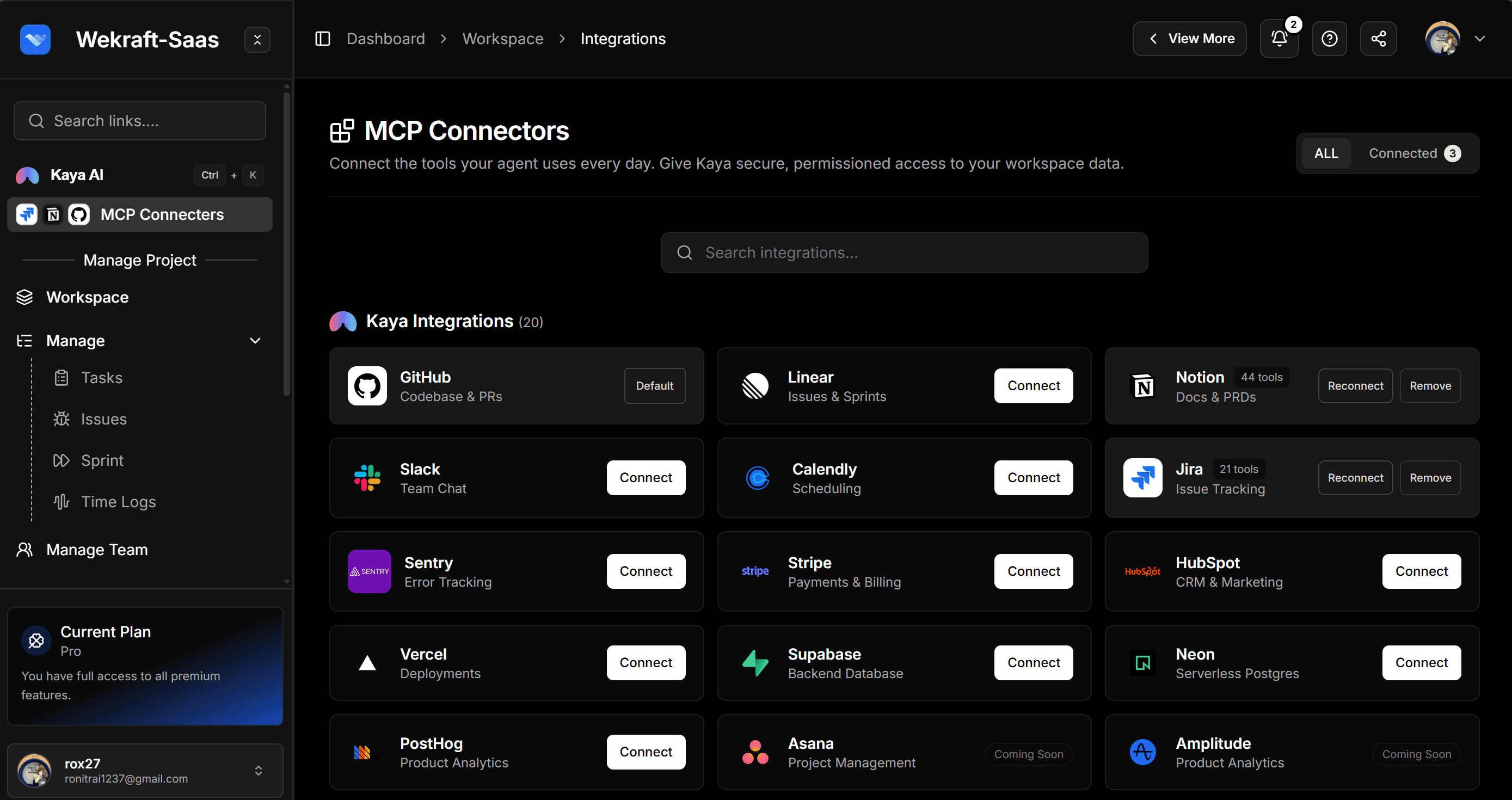The height and width of the screenshot is (800, 1512).
Task: Open the workspace switcher next to Wekraft-Saas
Action: coord(257,39)
